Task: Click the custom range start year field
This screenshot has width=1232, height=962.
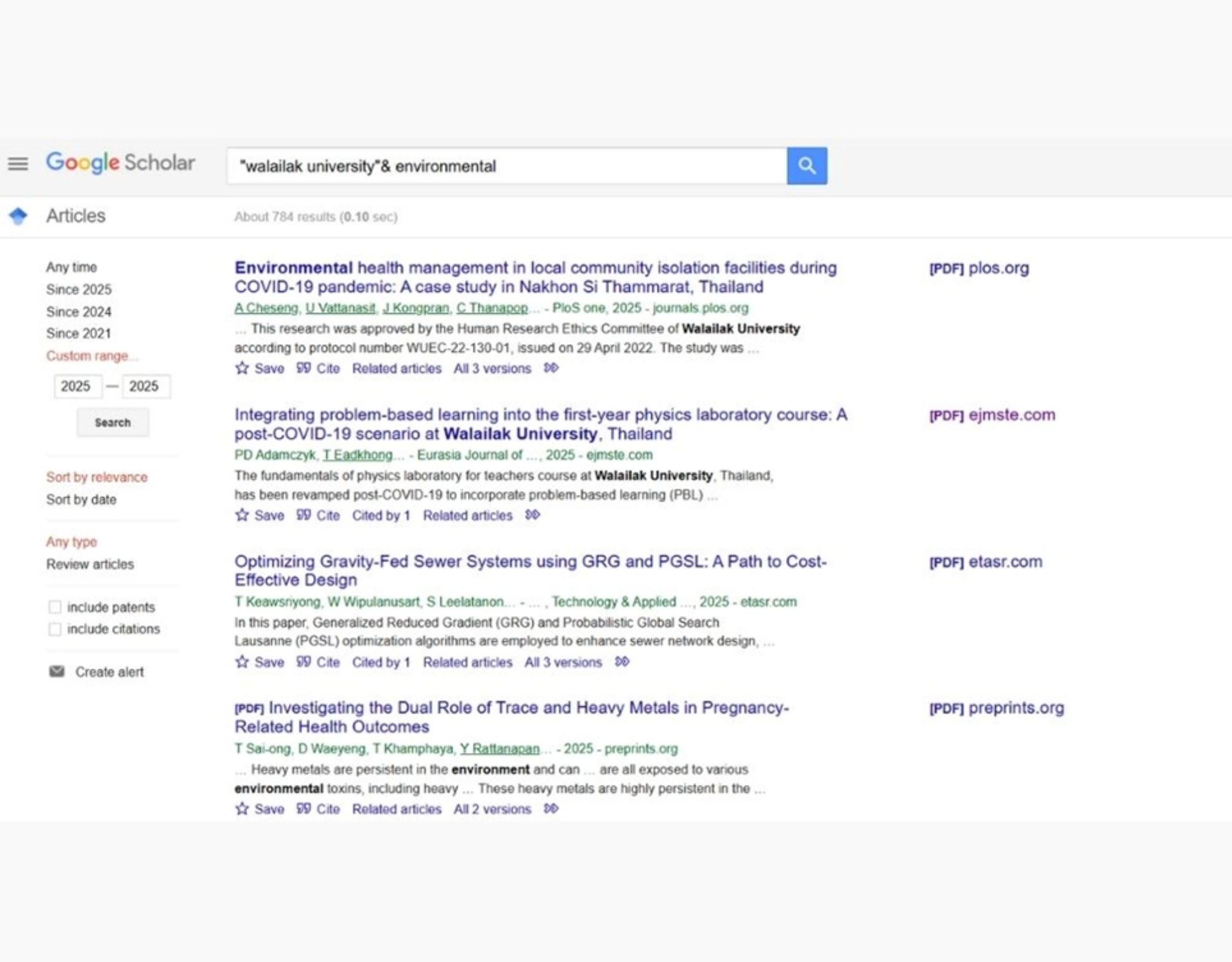Action: [x=77, y=386]
